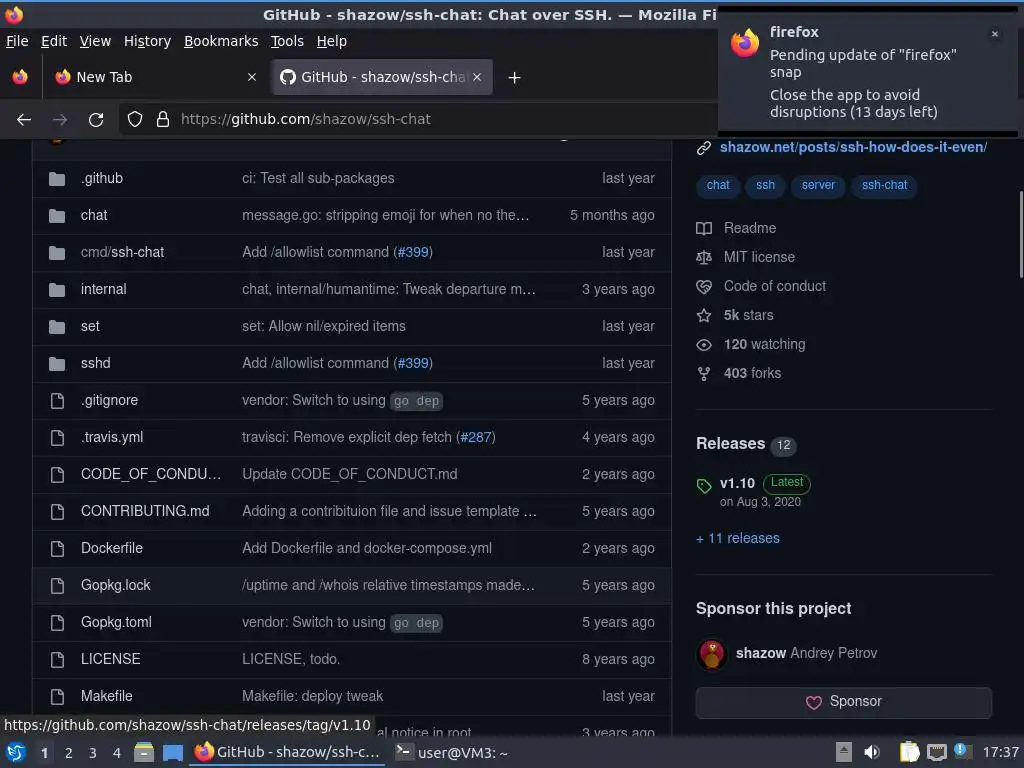Image resolution: width=1024 pixels, height=768 pixels.
Task: Click the chat folder icon
Action: [x=57, y=216]
